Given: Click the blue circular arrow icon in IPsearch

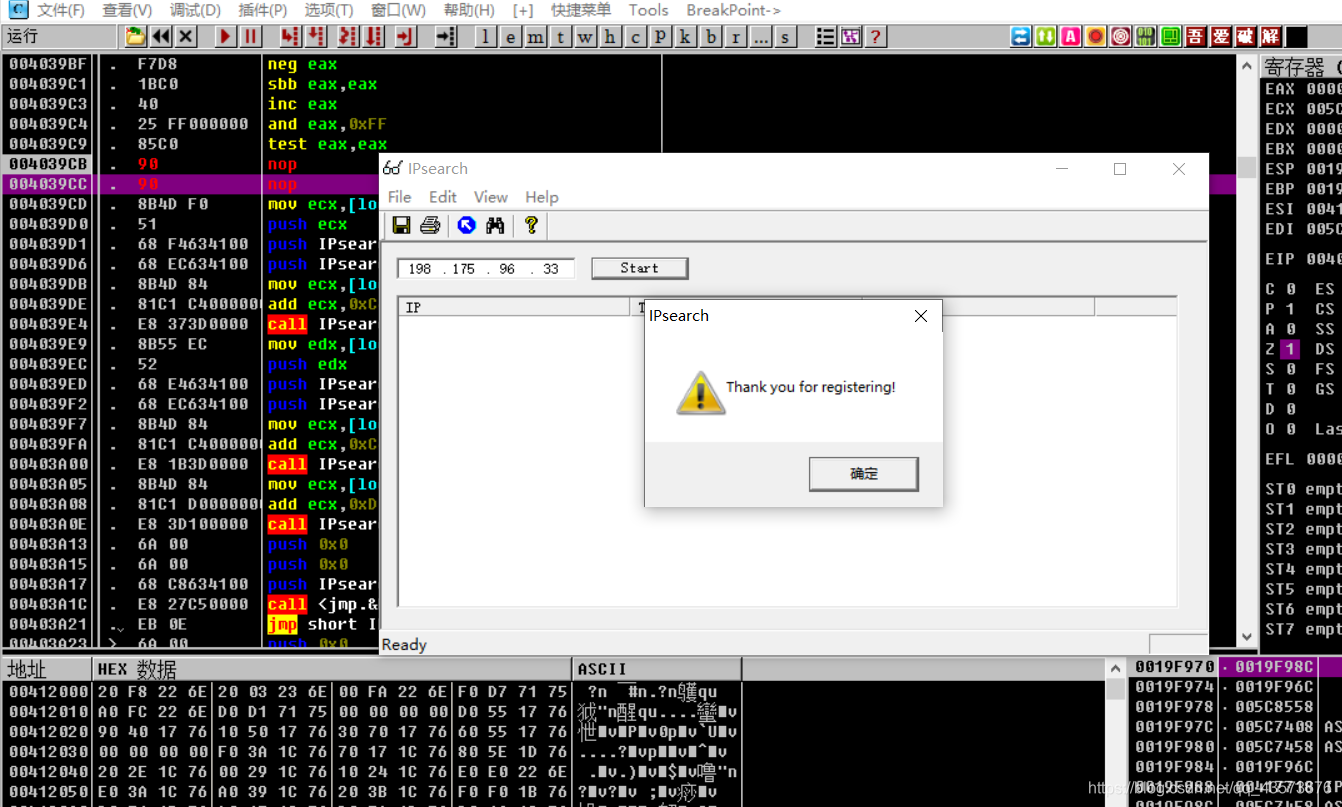Looking at the screenshot, I should 466,225.
